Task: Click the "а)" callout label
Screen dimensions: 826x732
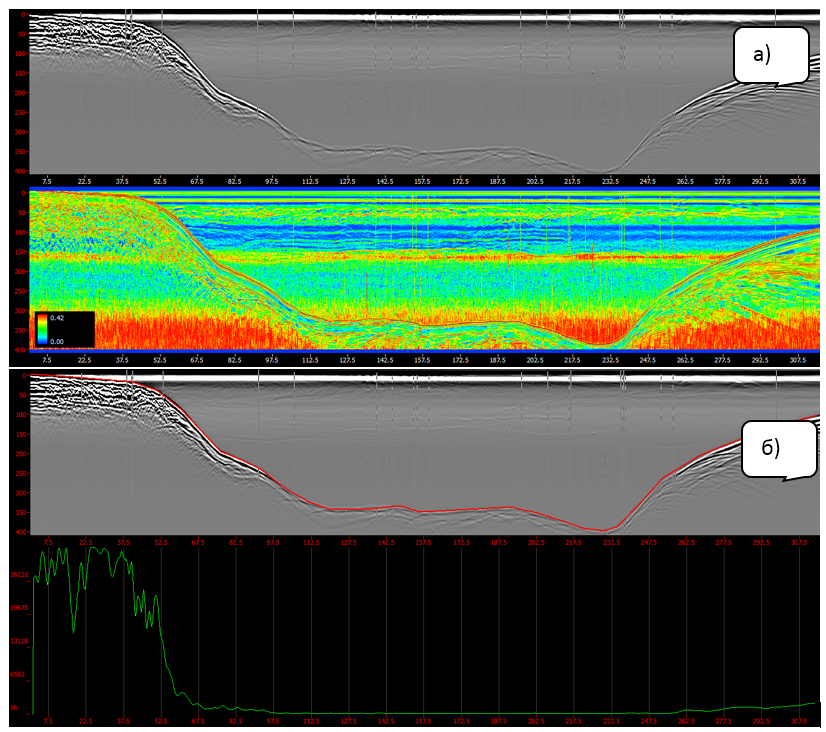Action: click(x=770, y=54)
